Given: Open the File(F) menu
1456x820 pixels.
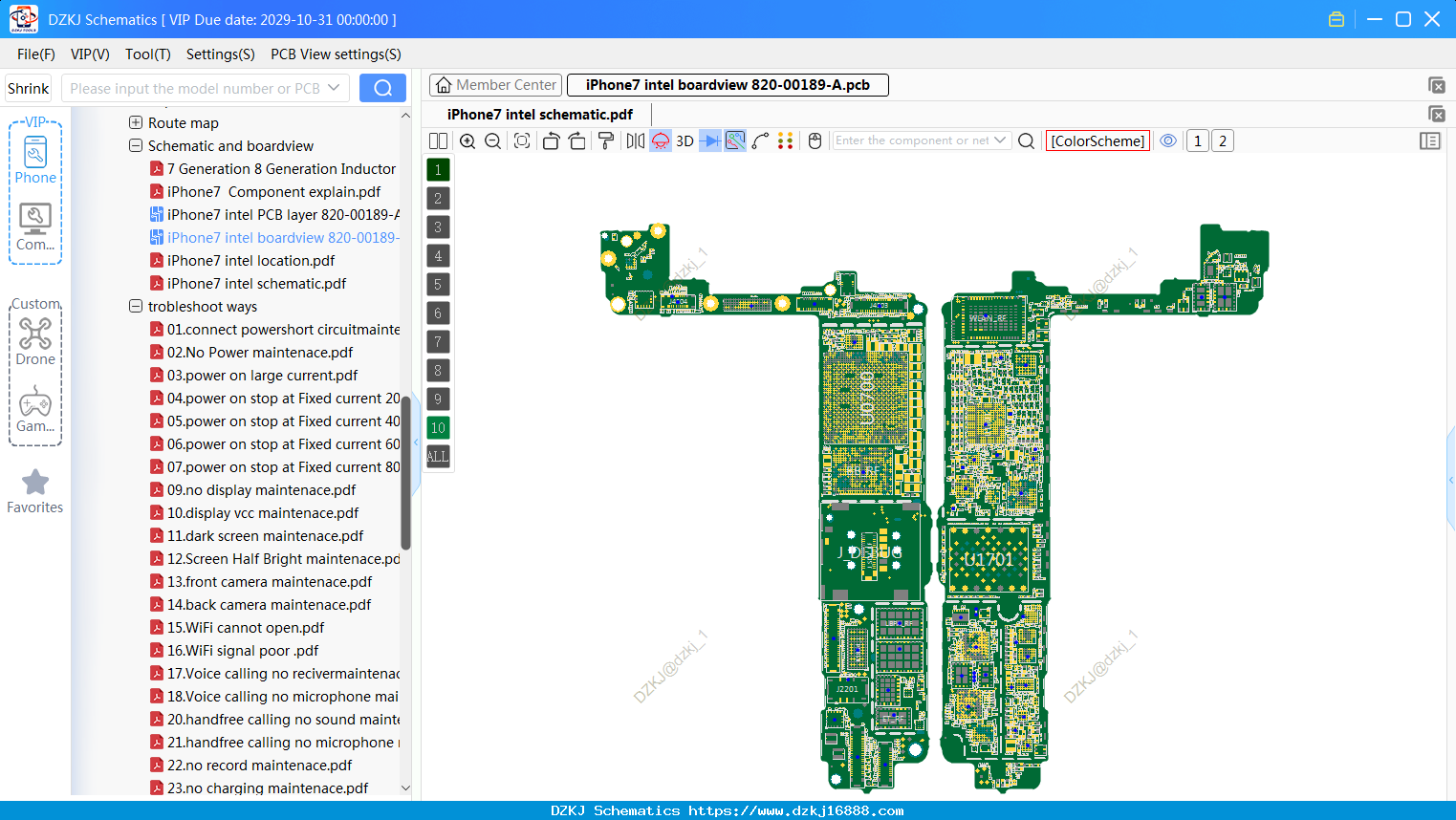Looking at the screenshot, I should point(36,54).
